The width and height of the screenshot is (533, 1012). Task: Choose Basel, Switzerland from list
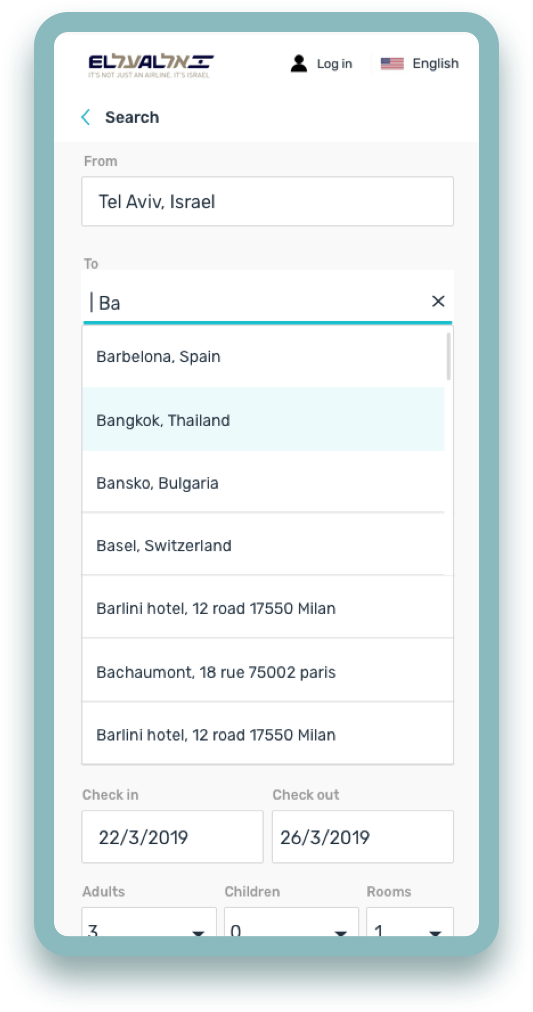(263, 545)
